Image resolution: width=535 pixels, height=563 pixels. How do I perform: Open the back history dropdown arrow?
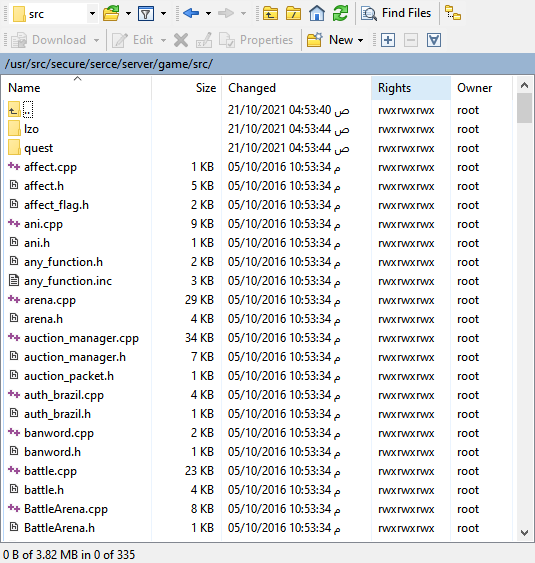tap(208, 14)
